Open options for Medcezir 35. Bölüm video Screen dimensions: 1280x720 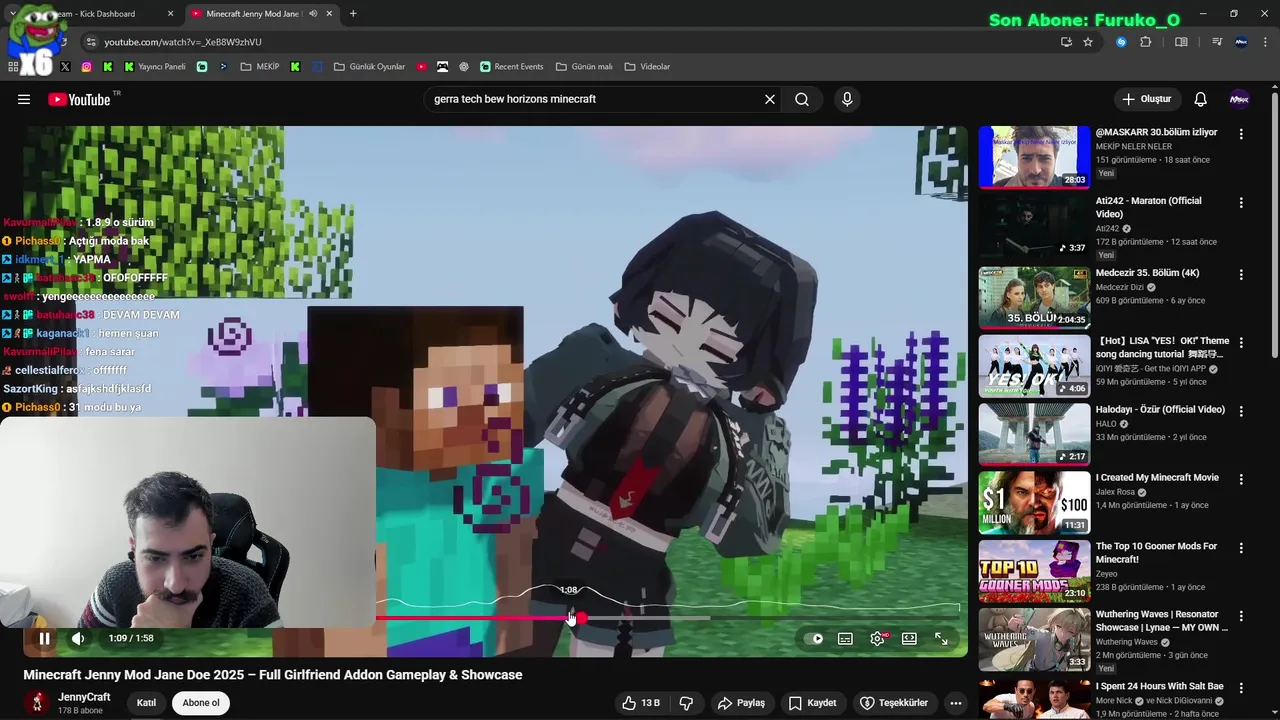[1241, 274]
